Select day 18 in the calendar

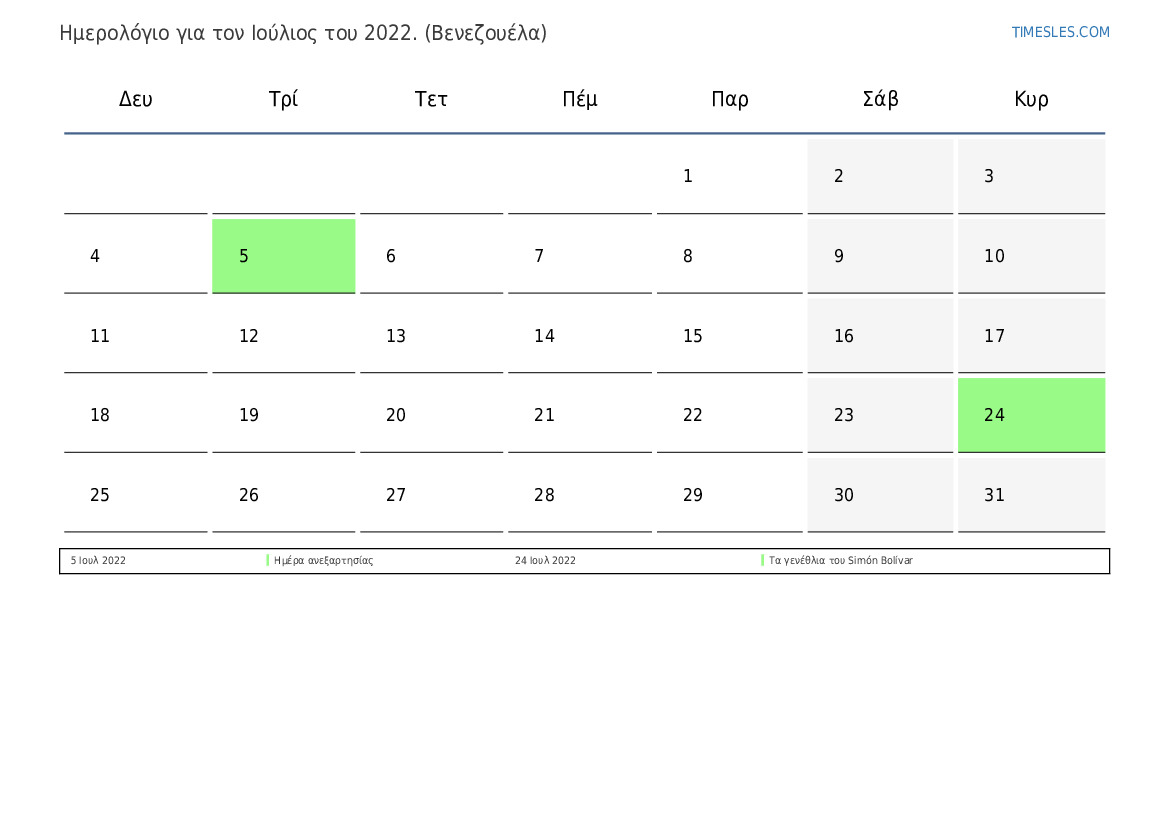[x=136, y=415]
